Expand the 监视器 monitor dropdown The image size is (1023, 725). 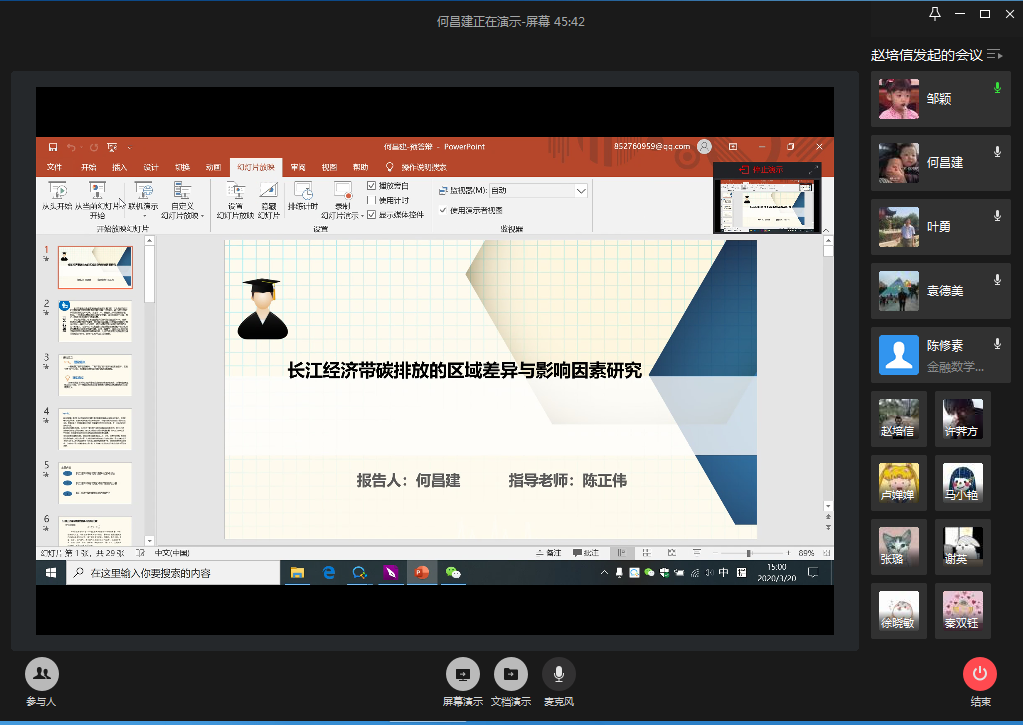pos(581,190)
